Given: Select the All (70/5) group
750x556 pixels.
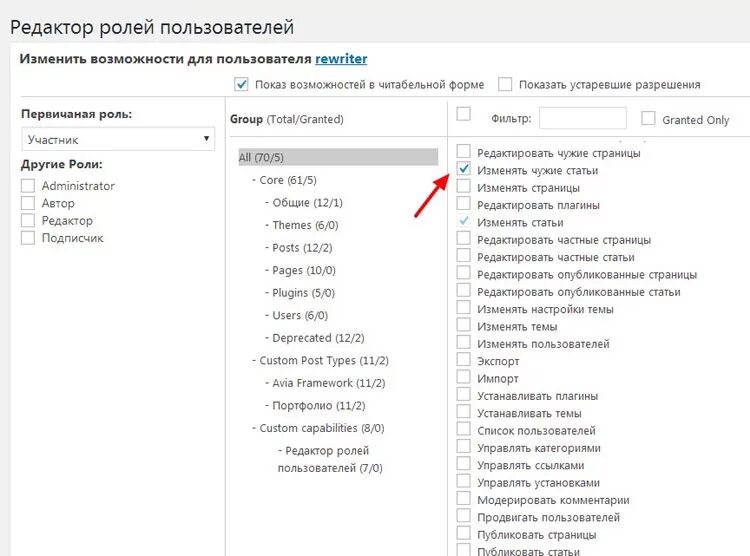Looking at the screenshot, I should (x=338, y=157).
